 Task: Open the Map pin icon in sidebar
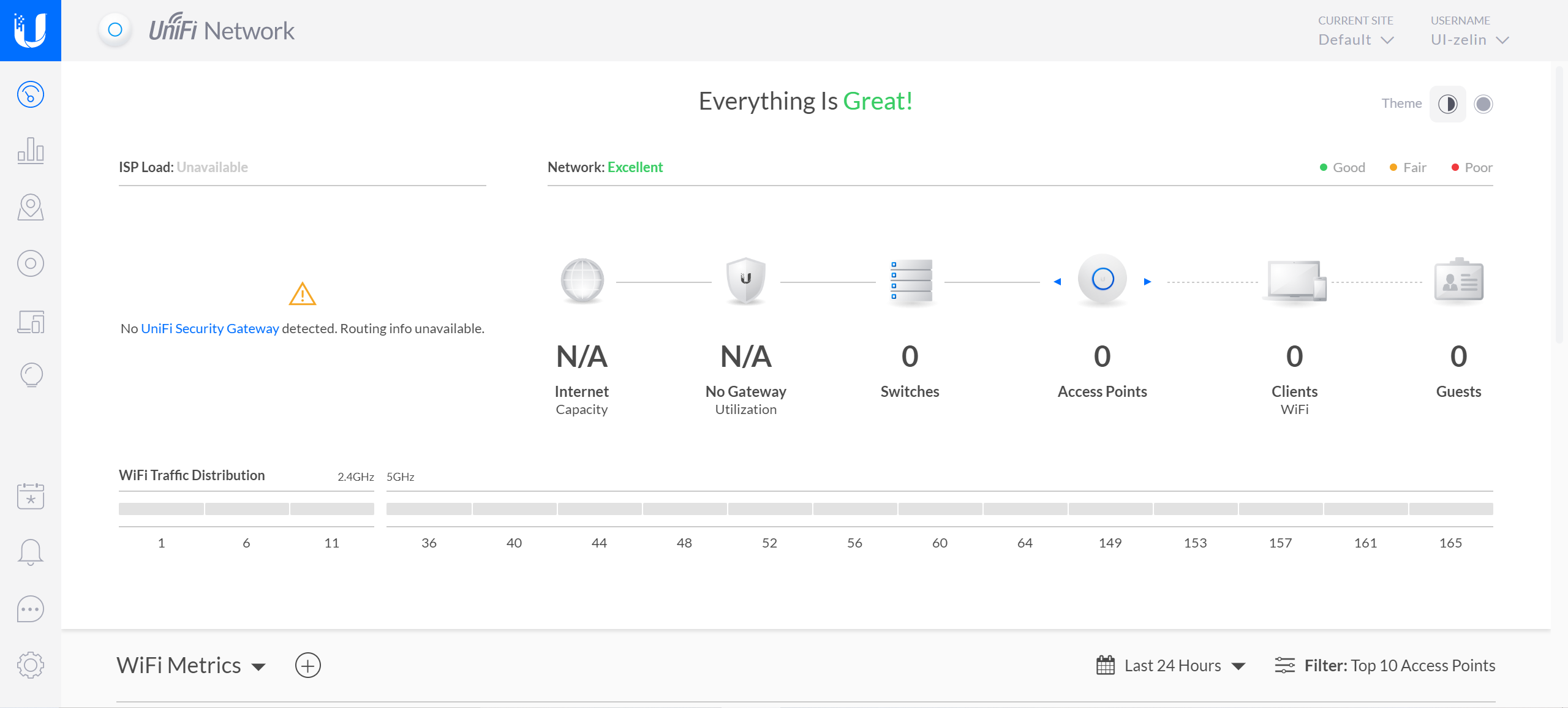31,207
